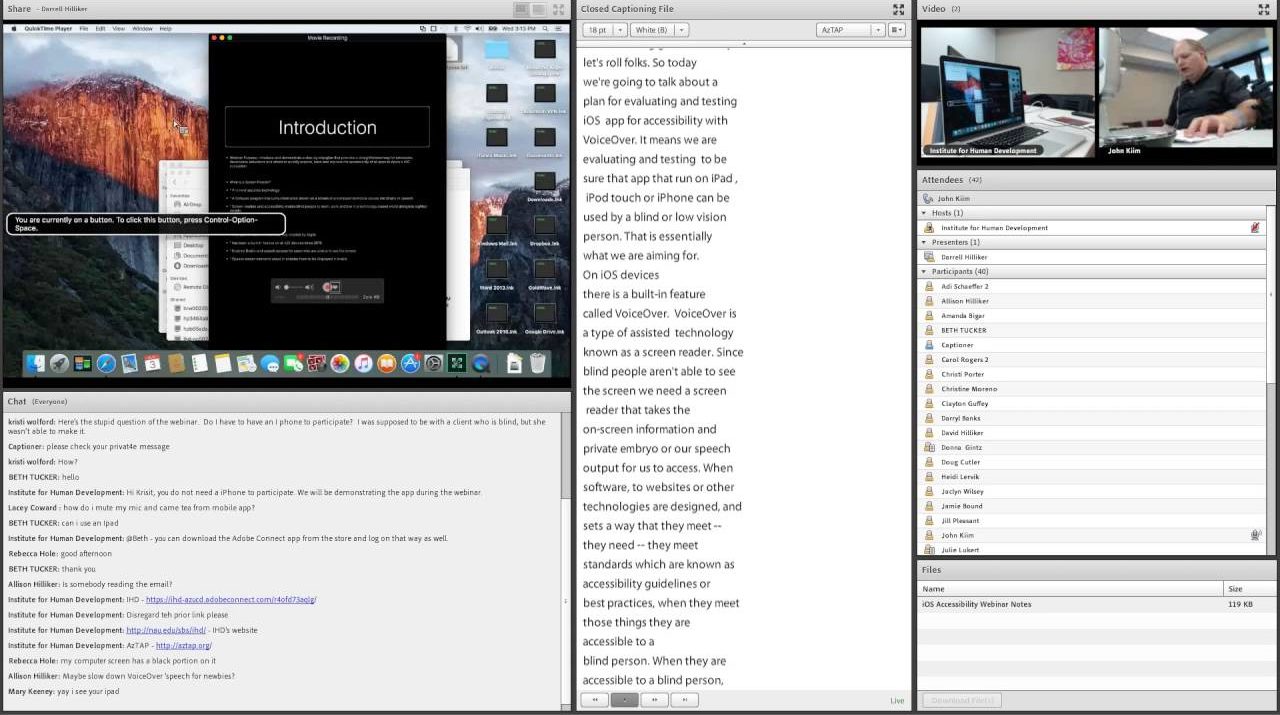This screenshot has width=1280, height=715.
Task: Open the caption options menu icon
Action: click(x=896, y=30)
